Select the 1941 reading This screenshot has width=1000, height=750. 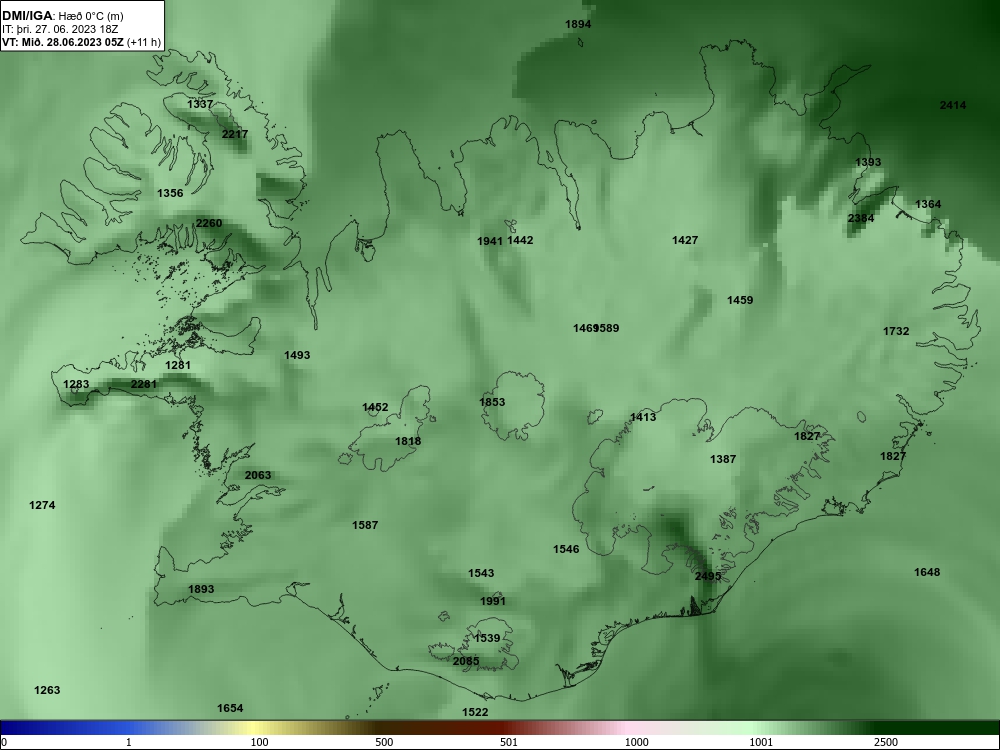pos(490,241)
